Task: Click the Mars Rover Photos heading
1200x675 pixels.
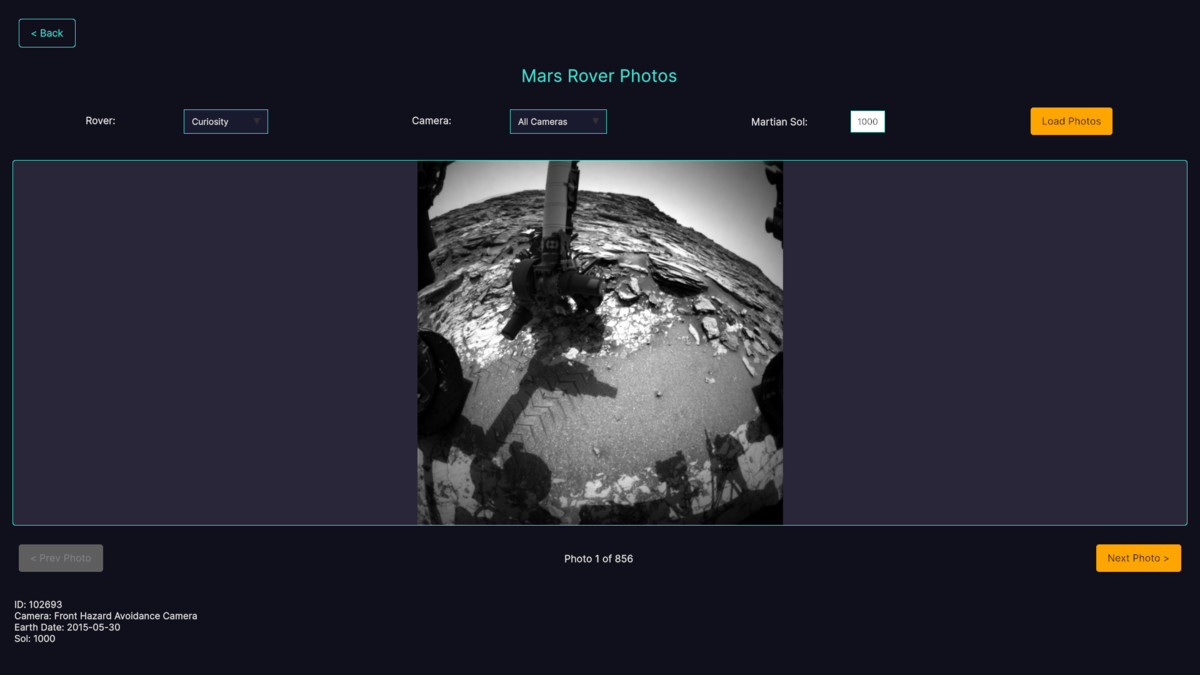Action: (x=599, y=76)
